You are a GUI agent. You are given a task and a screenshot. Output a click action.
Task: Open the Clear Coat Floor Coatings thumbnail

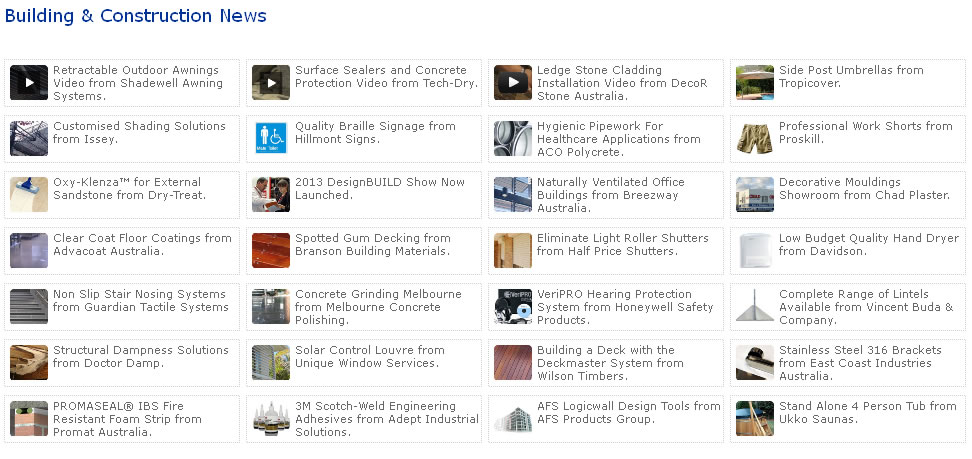[29, 251]
